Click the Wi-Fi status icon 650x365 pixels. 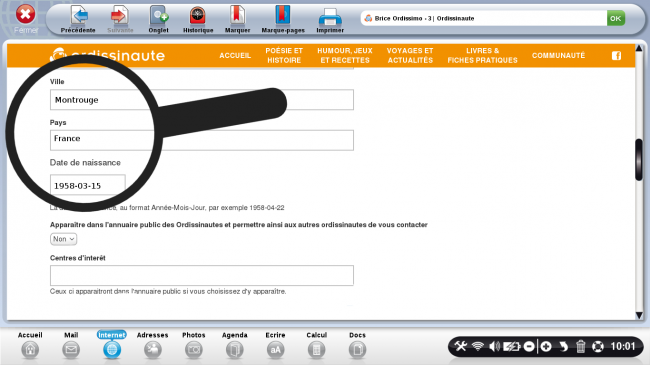(x=478, y=346)
